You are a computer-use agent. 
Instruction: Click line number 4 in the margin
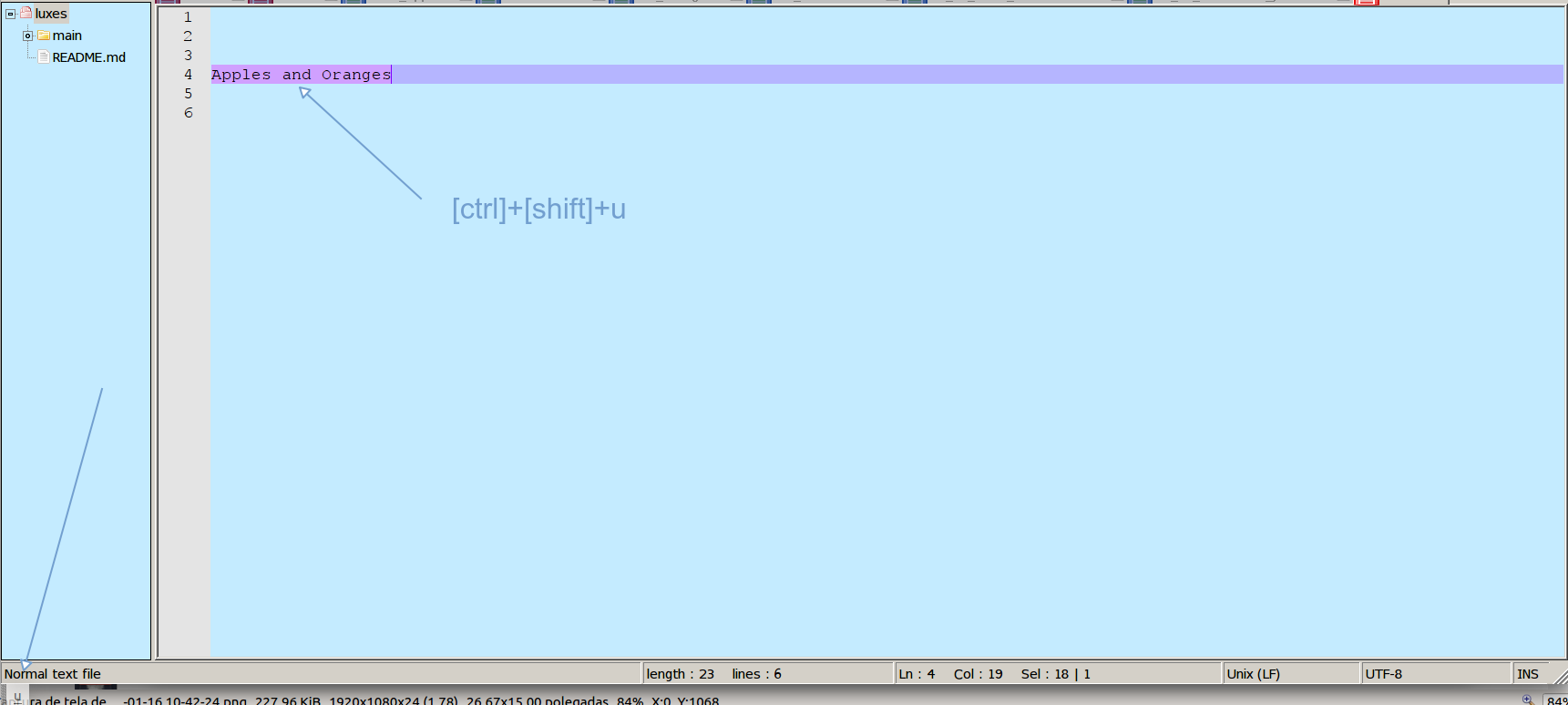188,75
